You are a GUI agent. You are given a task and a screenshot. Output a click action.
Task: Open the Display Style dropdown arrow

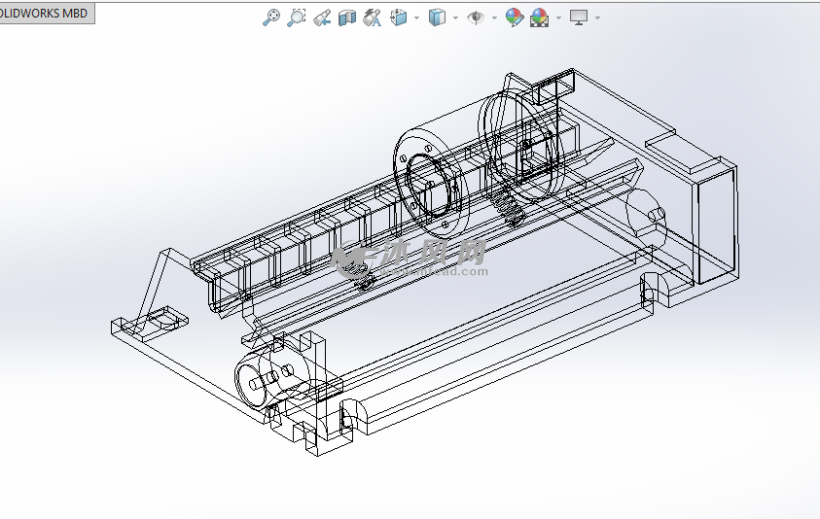[455, 18]
